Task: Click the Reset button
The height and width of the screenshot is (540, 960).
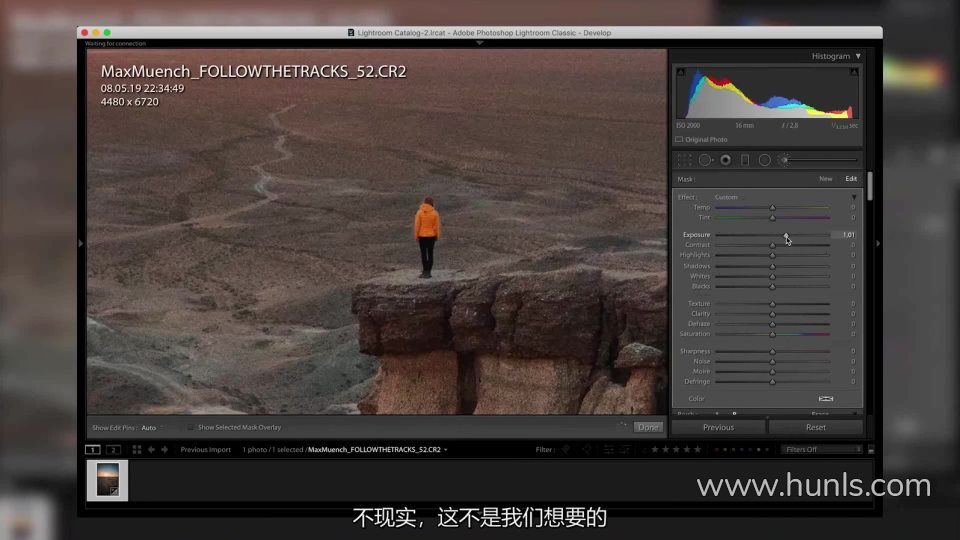Action: pos(816,427)
